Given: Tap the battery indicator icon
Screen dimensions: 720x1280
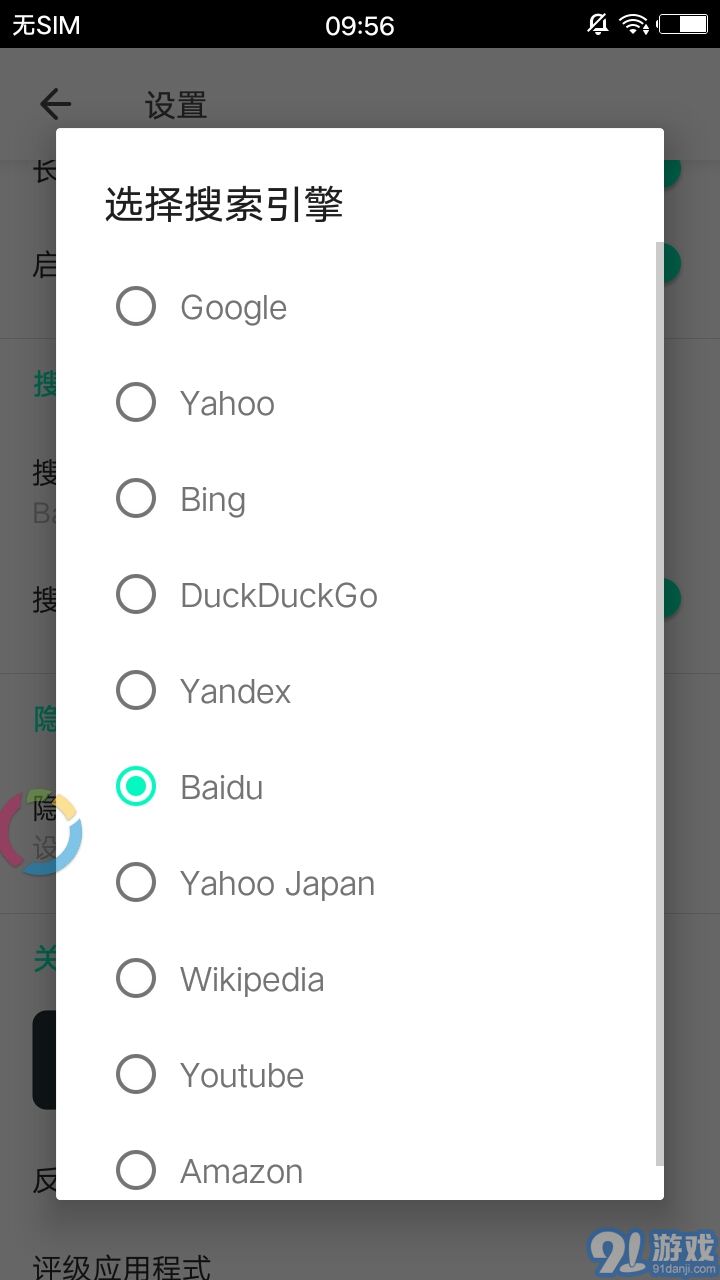Looking at the screenshot, I should coord(683,24).
